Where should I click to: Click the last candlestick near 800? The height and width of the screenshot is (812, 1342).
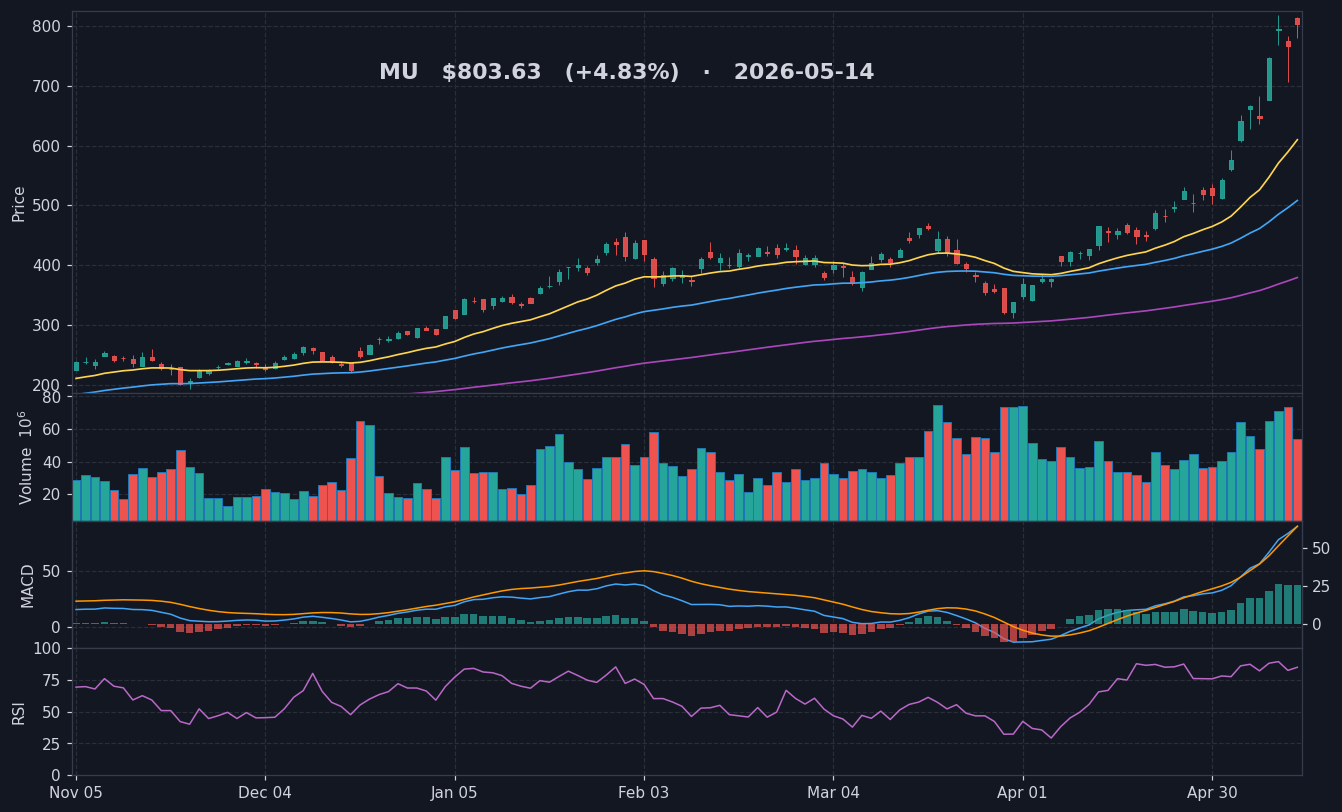point(1297,22)
